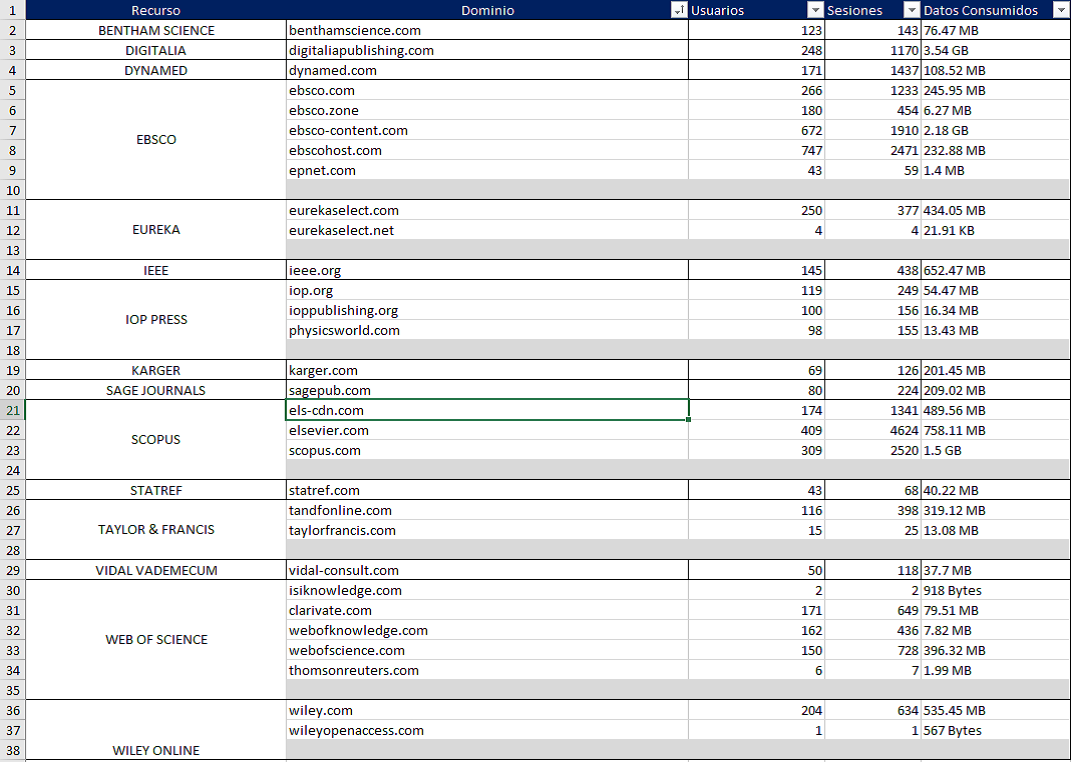Select row header 1
1072x762 pixels.
pyautogui.click(x=12, y=10)
